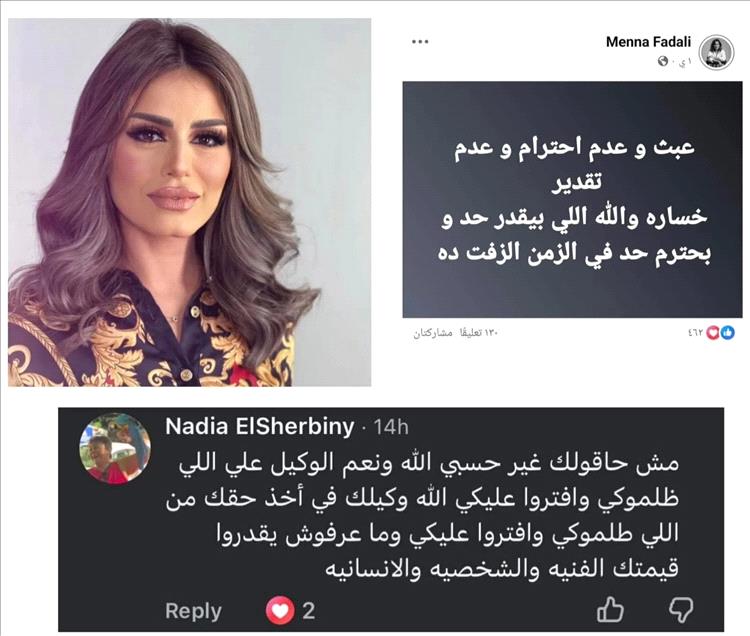750x636 pixels.
Task: Click the red heart reaction on post
Action: (x=713, y=332)
